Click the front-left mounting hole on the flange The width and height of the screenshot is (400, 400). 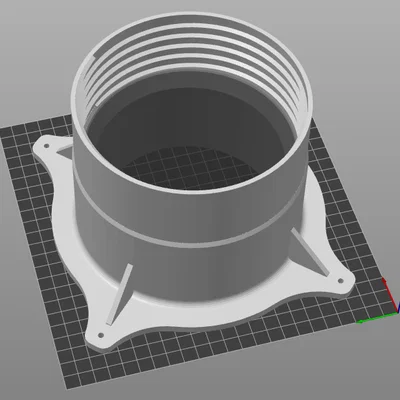(101, 335)
